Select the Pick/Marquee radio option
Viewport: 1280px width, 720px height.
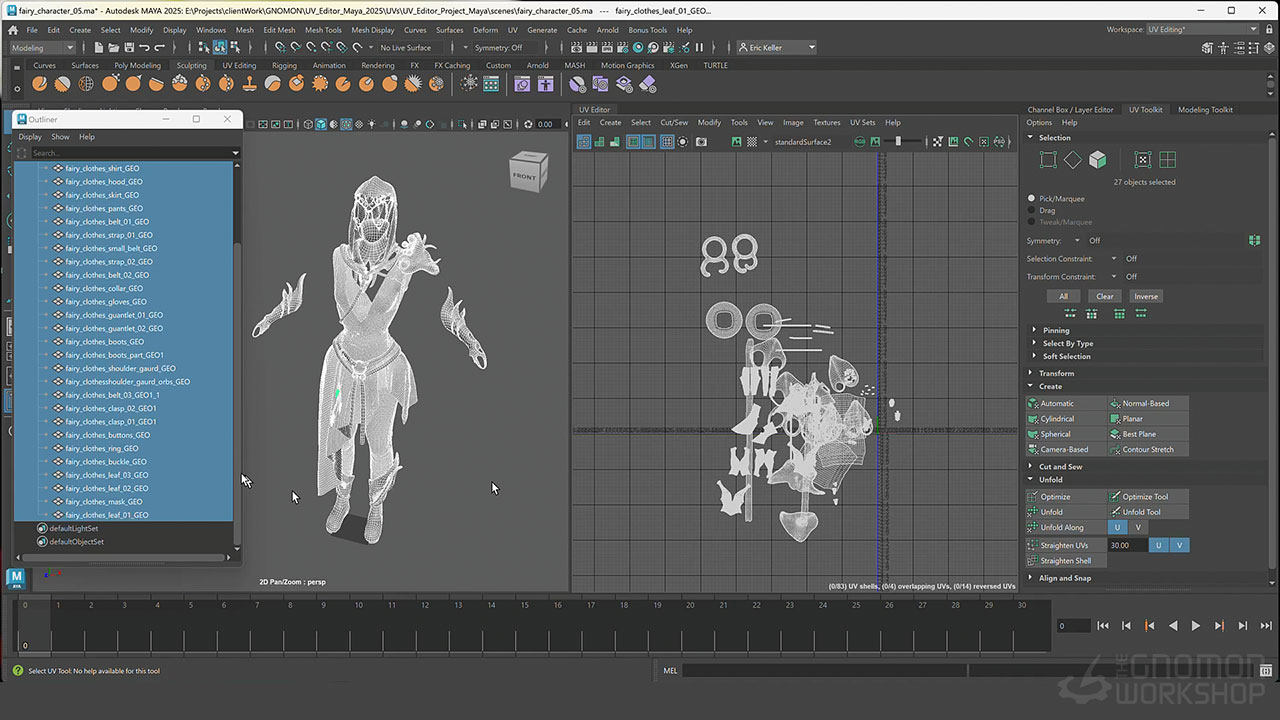coord(1032,199)
